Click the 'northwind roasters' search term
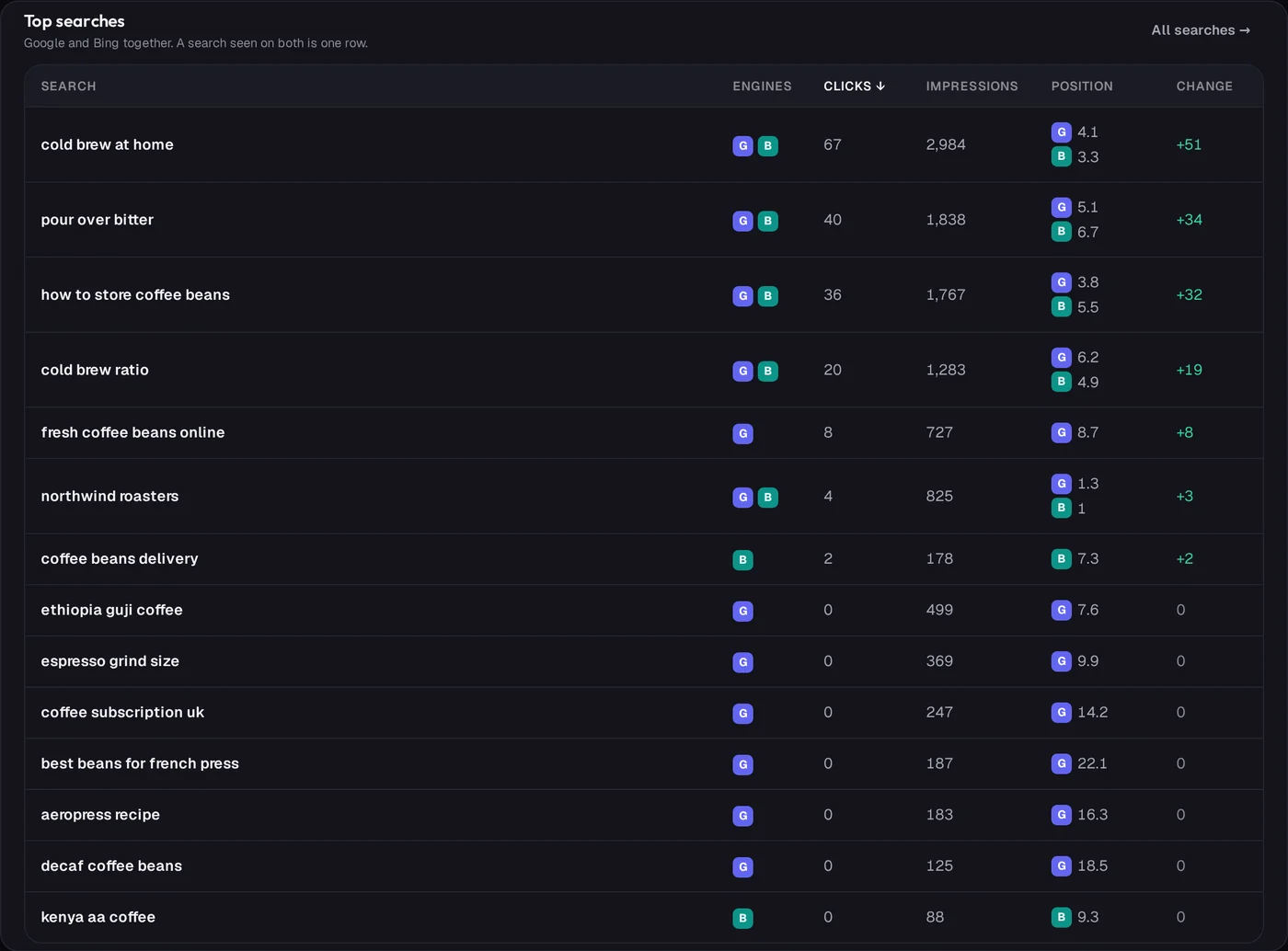 tap(109, 497)
